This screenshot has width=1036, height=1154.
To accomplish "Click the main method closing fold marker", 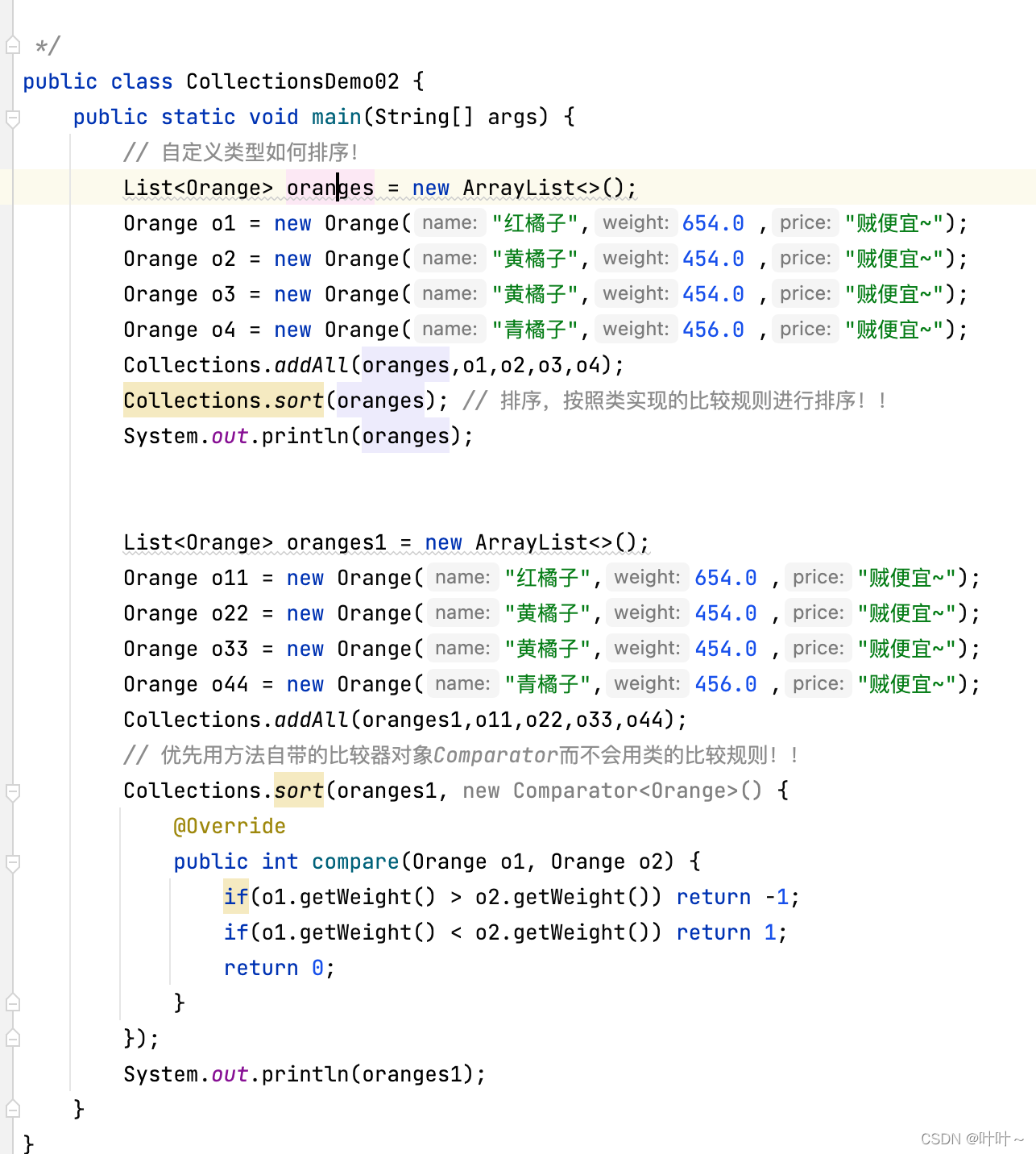I will (13, 1109).
